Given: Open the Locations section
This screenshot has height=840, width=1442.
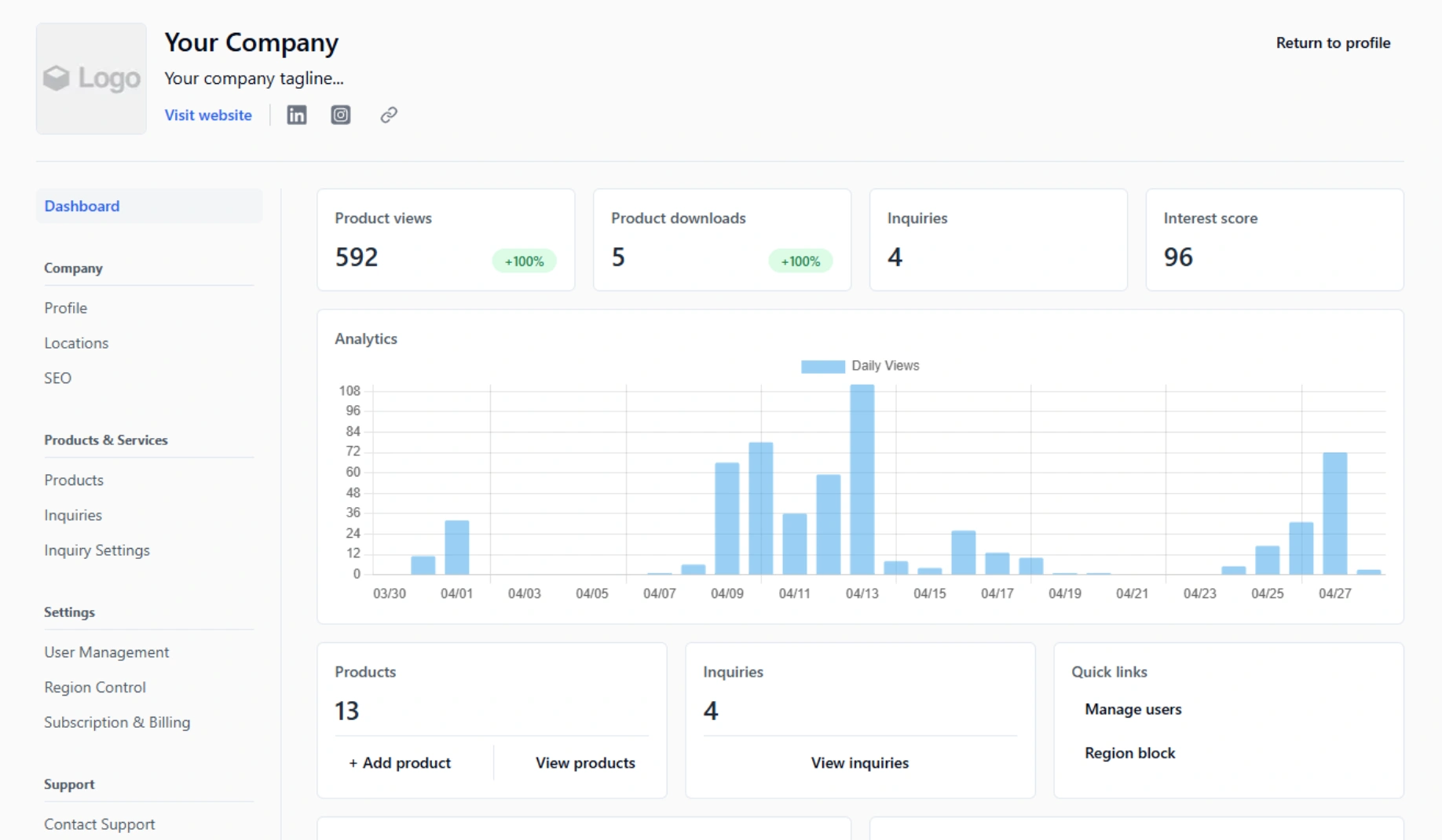Looking at the screenshot, I should point(76,343).
